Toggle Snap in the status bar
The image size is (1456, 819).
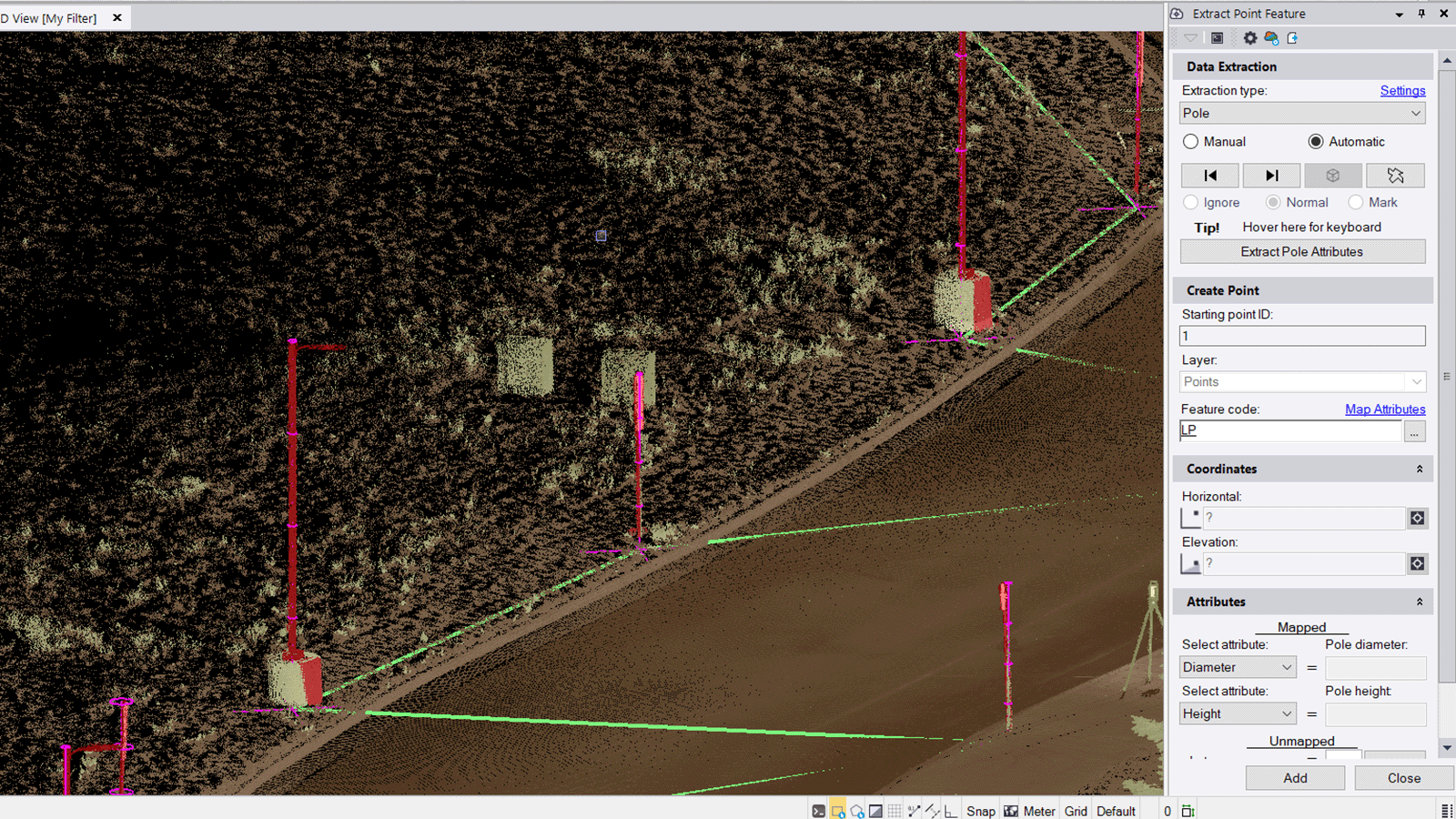pyautogui.click(x=980, y=811)
